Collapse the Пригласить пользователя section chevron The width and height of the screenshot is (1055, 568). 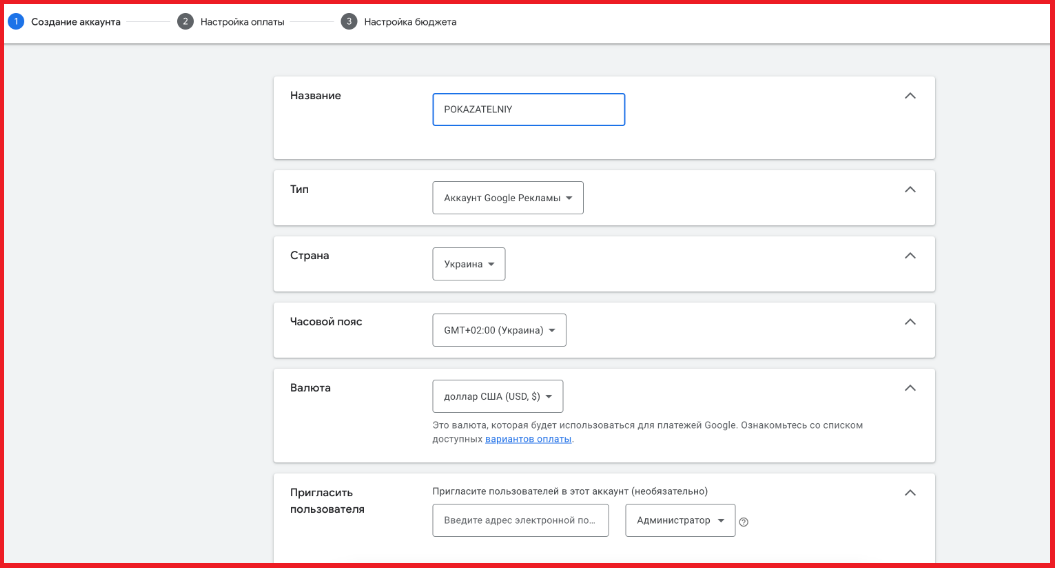[910, 492]
